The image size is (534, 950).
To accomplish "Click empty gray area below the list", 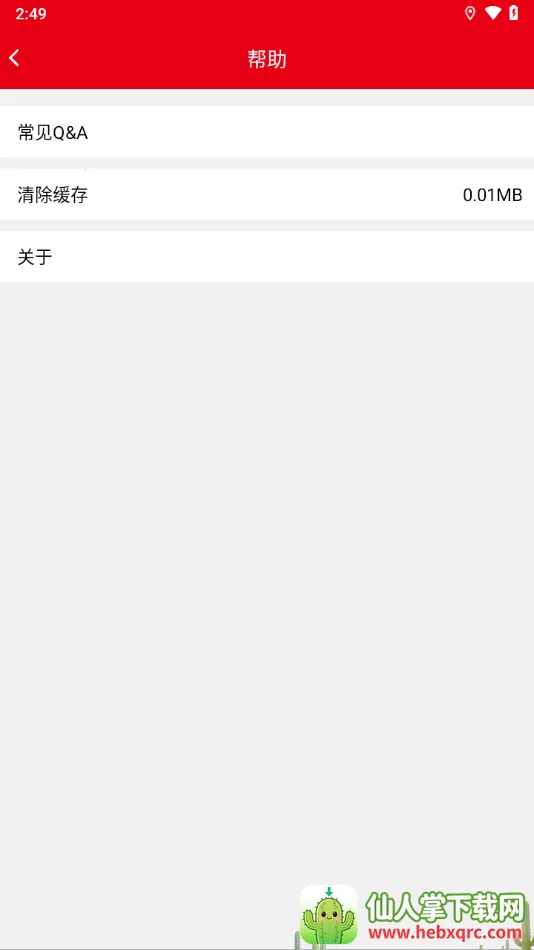I will (267, 545).
